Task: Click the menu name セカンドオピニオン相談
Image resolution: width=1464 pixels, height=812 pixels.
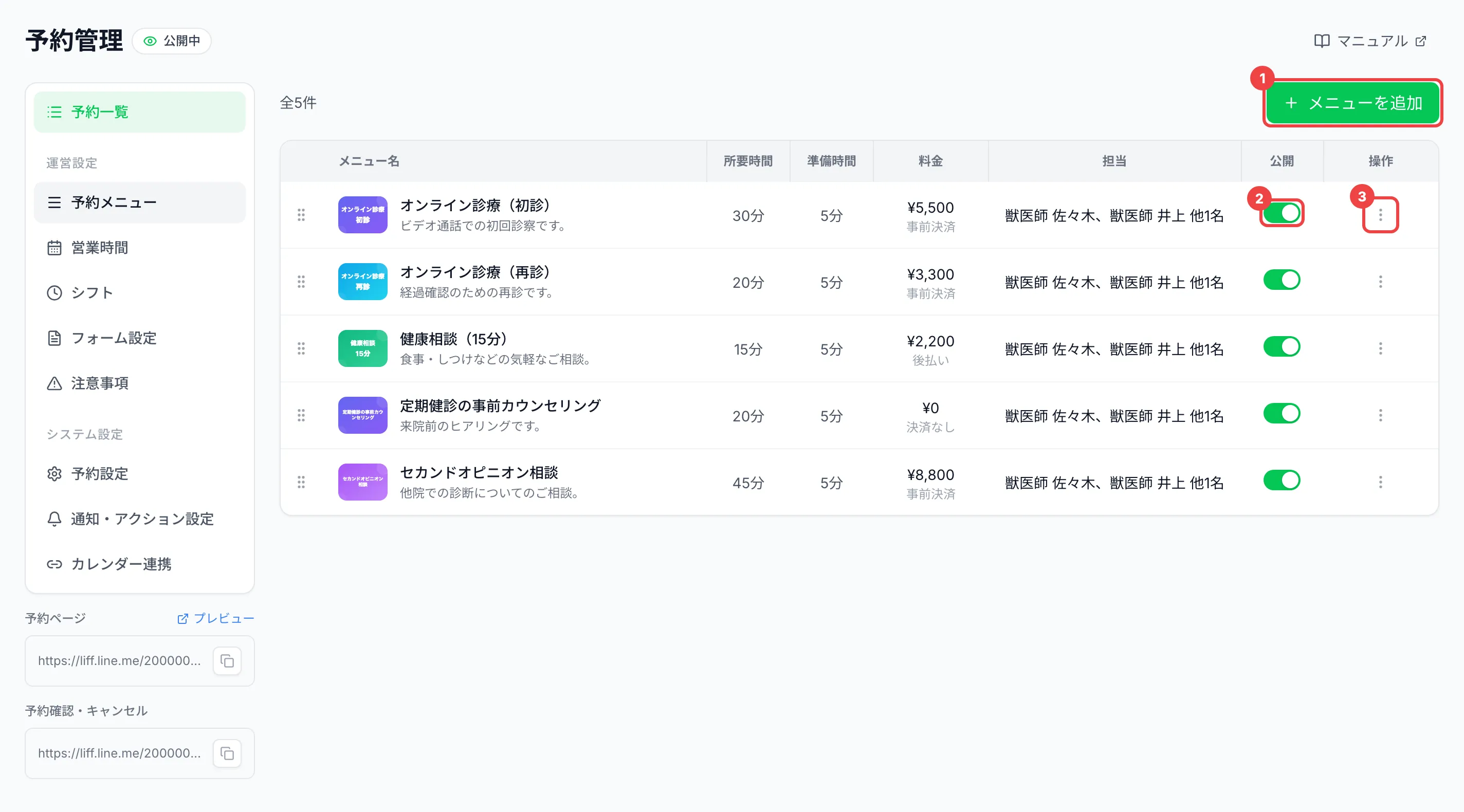Action: (479, 473)
